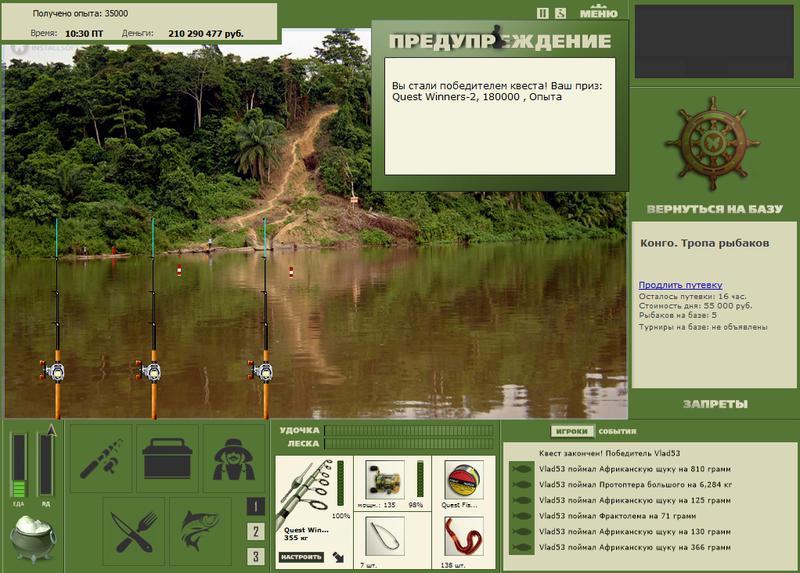Select the row 'Африканскую щуку на 130 грамм'
This screenshot has height=573, width=800.
635,532
